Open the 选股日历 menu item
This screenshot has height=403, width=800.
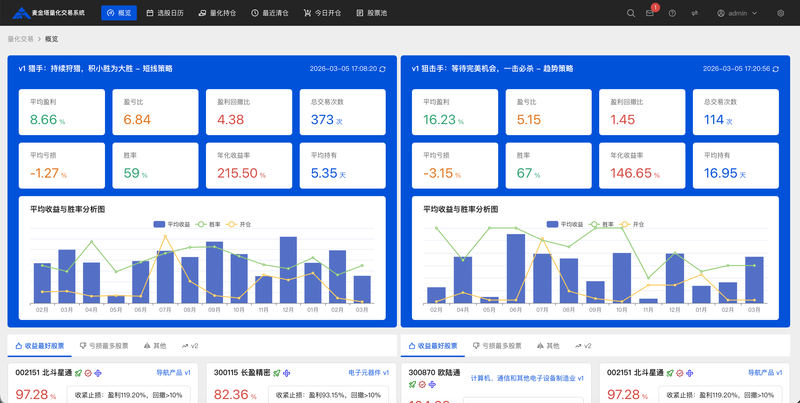pyautogui.click(x=165, y=14)
